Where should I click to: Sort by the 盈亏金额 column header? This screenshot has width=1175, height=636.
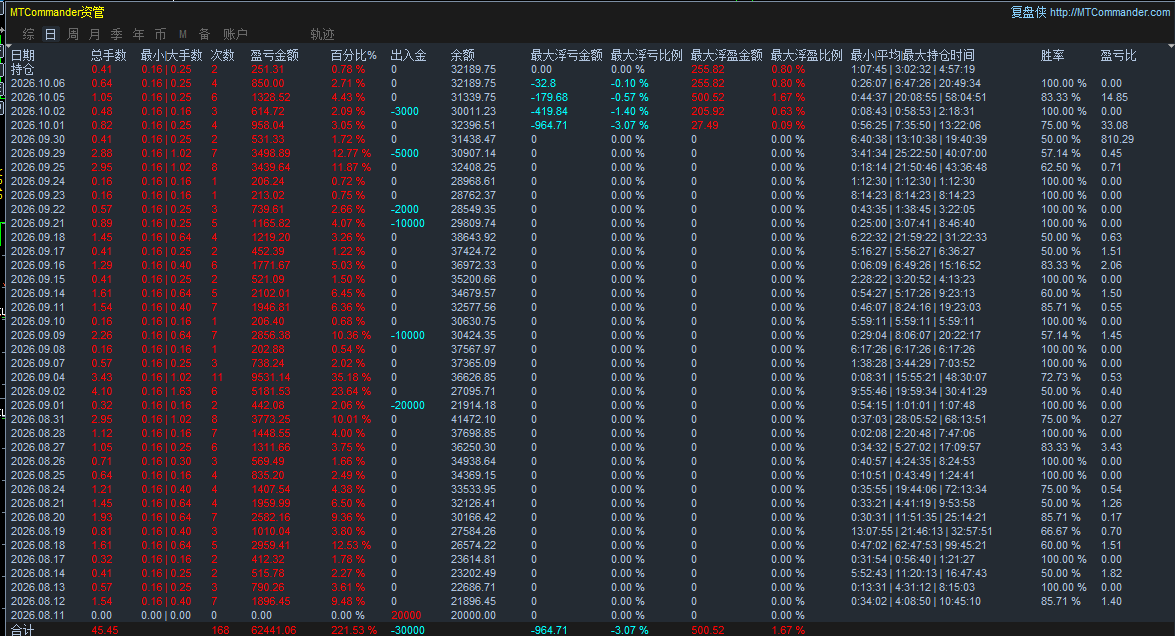pos(274,55)
